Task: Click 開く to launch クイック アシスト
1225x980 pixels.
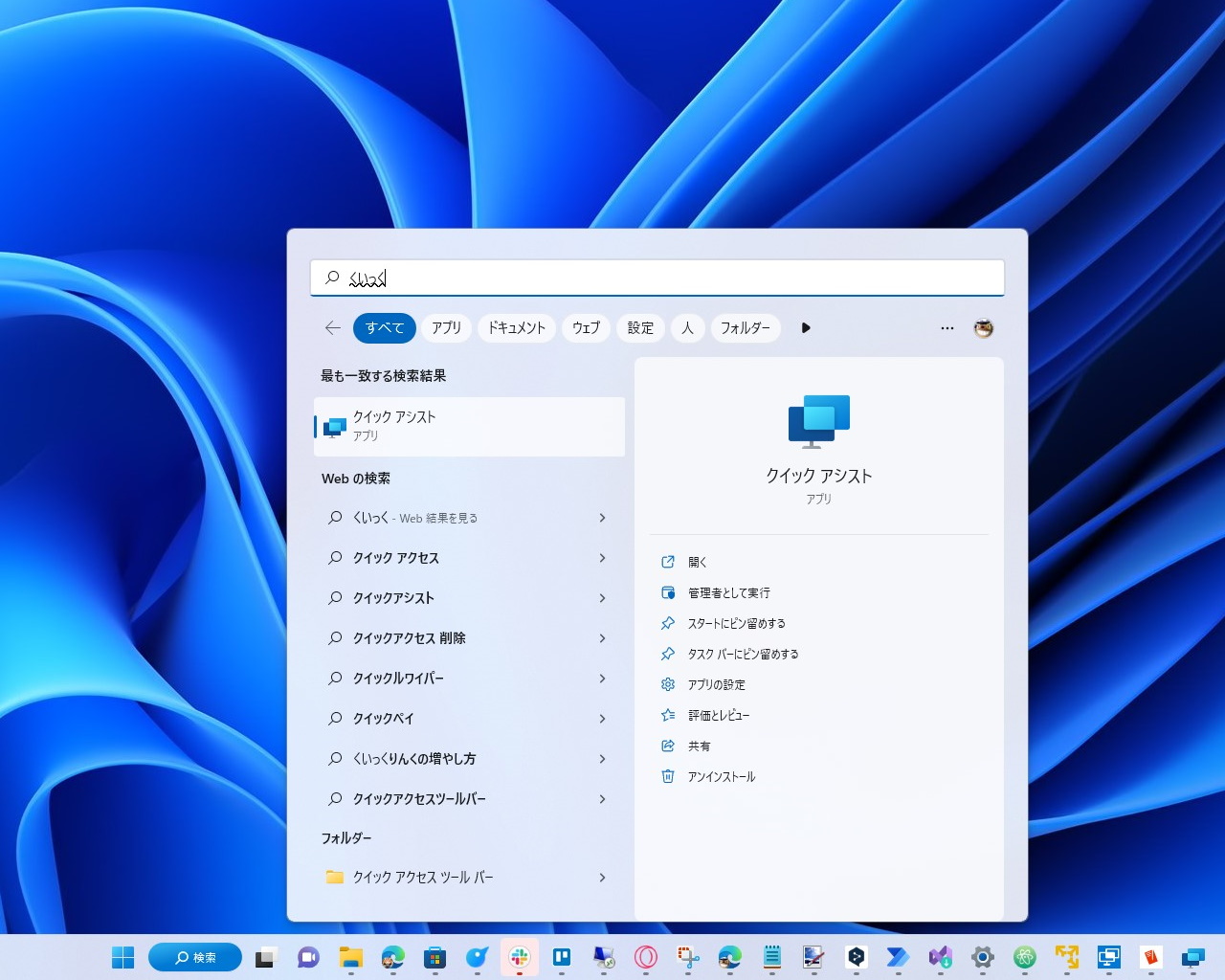Action: pyautogui.click(x=696, y=562)
